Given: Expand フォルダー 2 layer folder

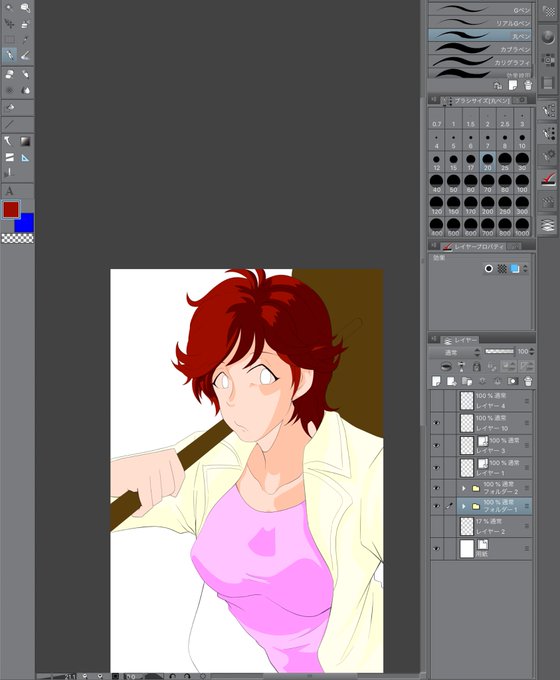Looking at the screenshot, I should click(464, 488).
